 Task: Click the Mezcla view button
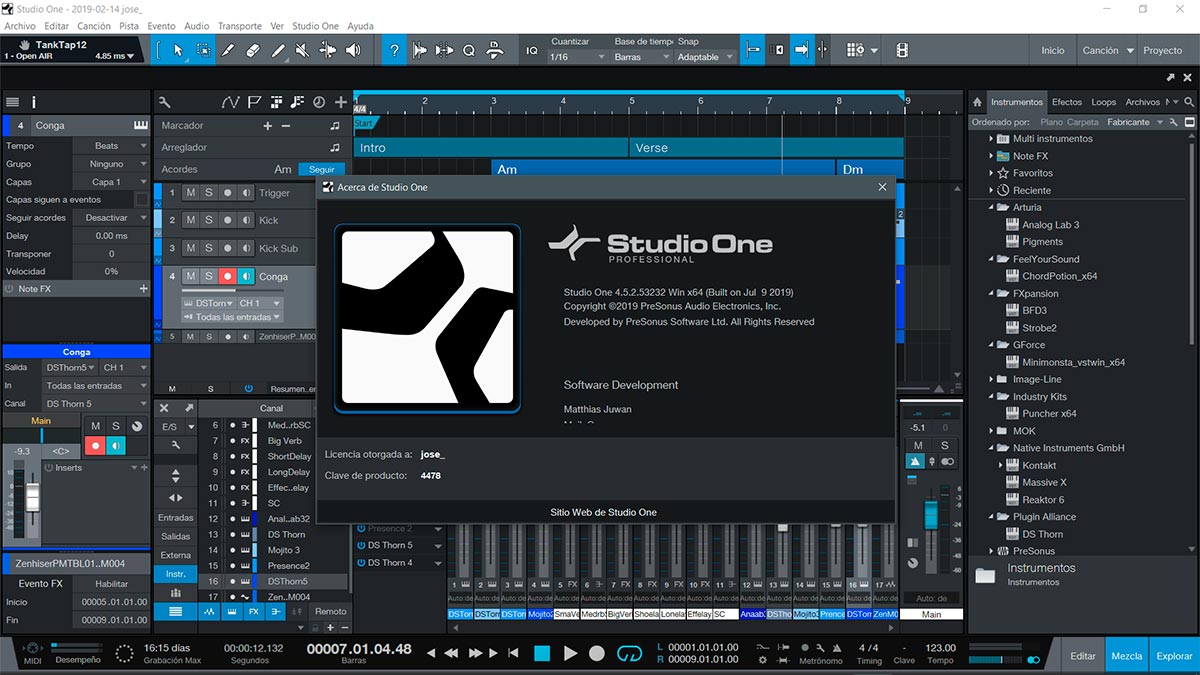1127,656
